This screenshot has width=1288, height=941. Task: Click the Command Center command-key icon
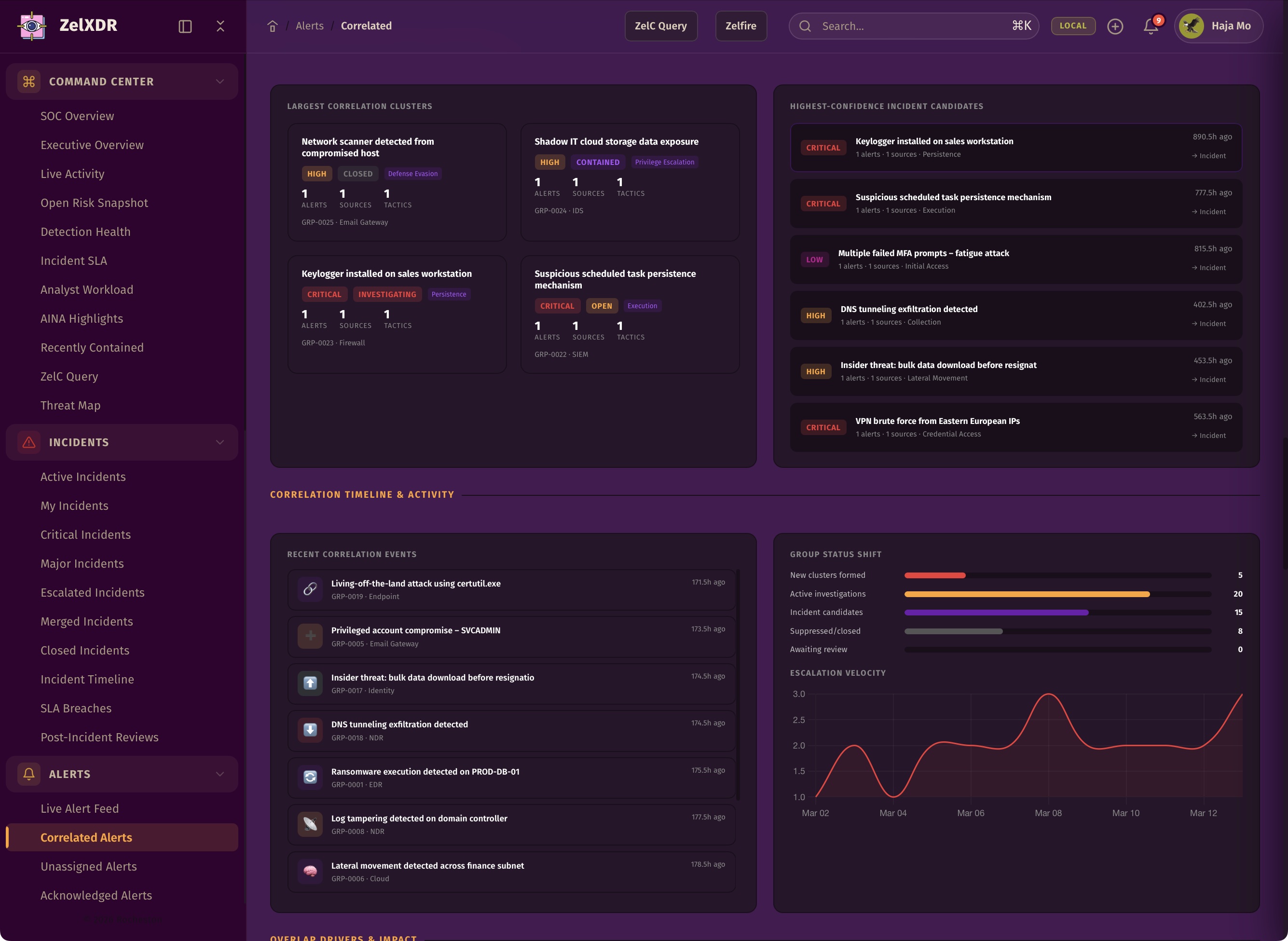(x=29, y=82)
